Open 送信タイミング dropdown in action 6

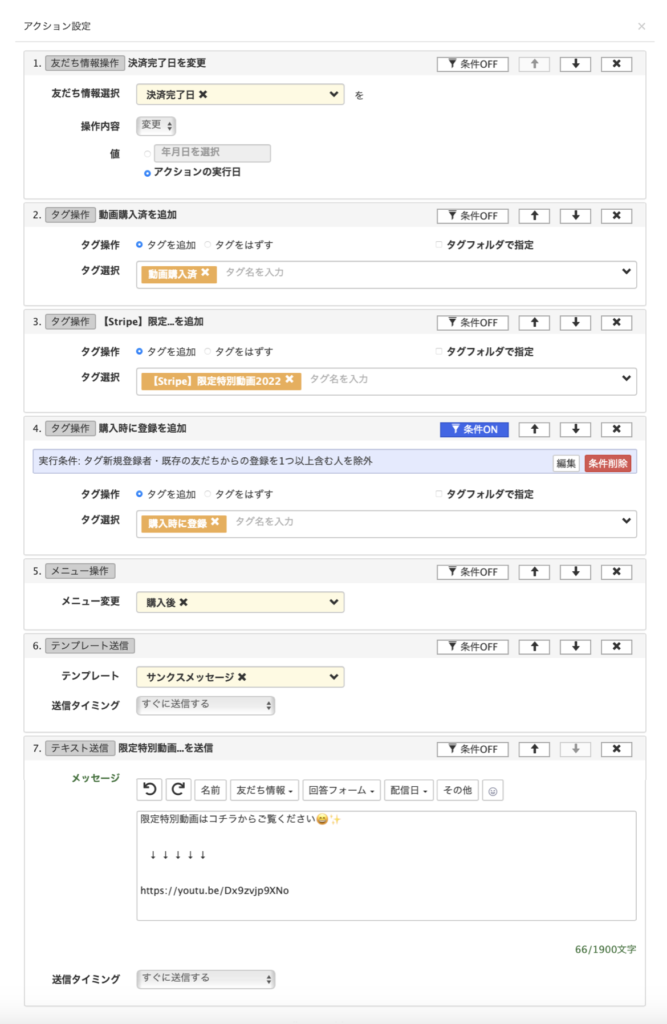point(205,705)
